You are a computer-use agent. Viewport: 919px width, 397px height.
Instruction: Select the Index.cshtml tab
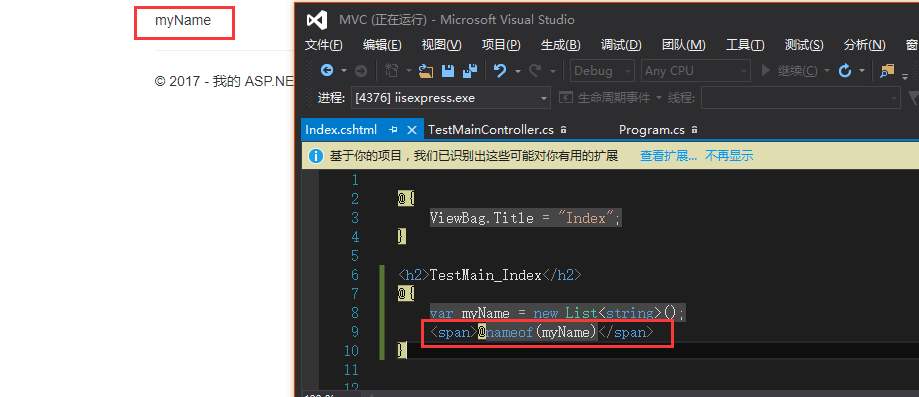(341, 130)
